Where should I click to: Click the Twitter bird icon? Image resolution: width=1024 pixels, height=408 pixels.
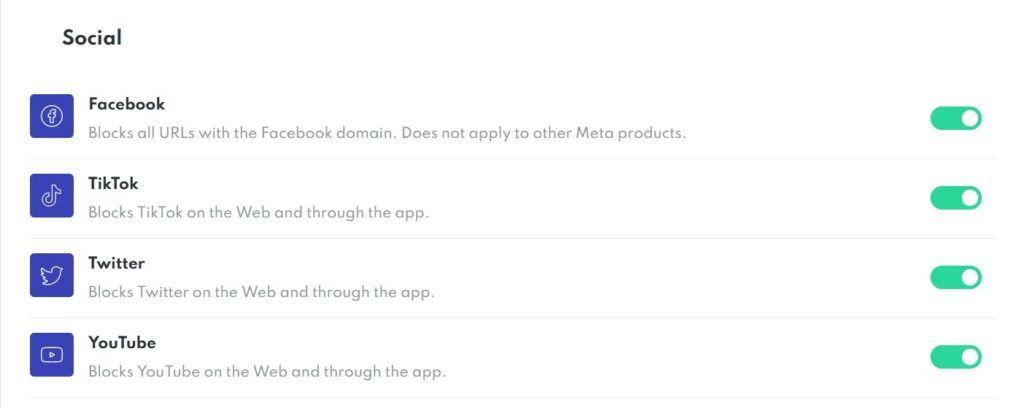[x=52, y=275]
